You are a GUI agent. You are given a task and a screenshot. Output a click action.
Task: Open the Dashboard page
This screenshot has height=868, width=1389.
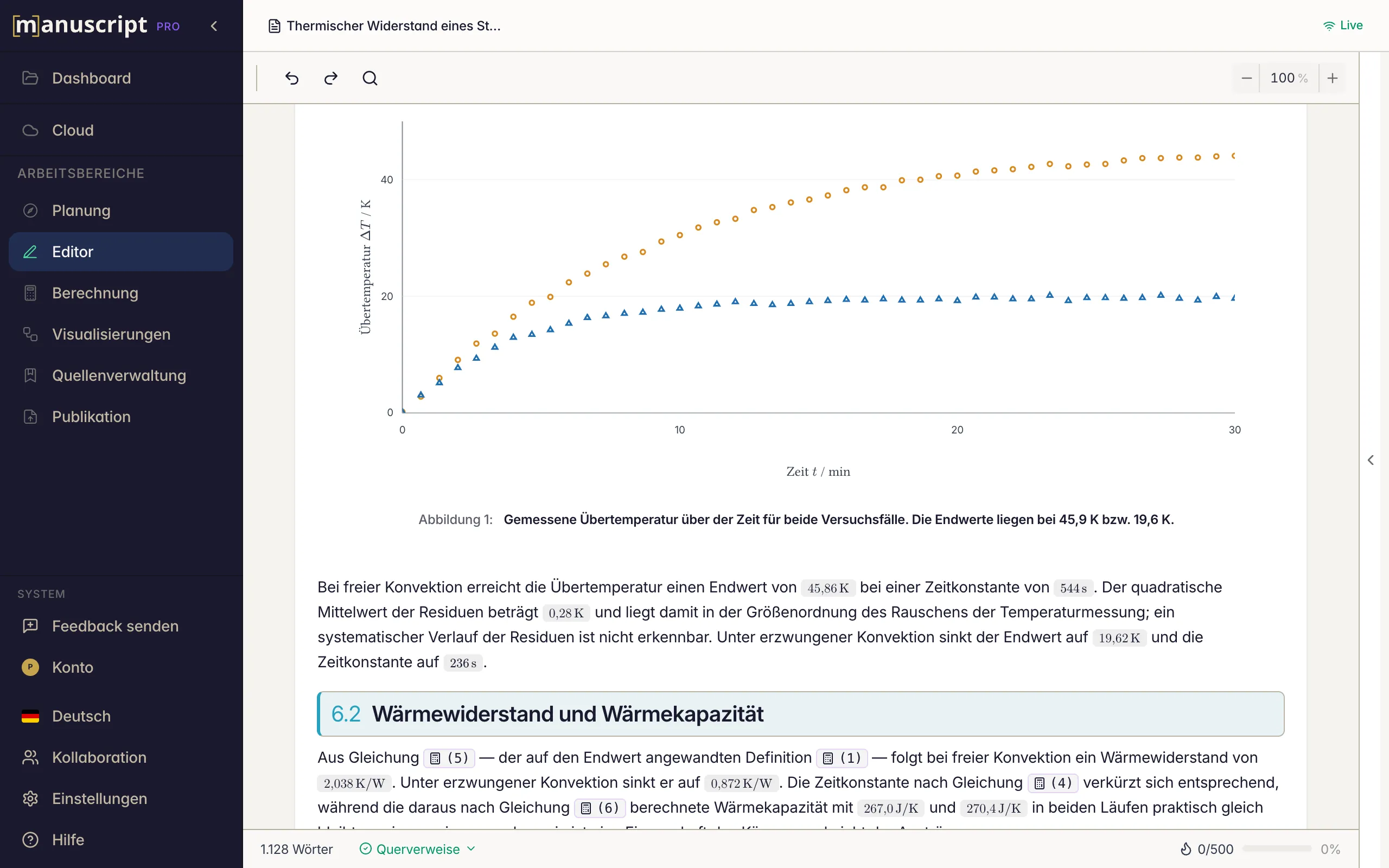point(121,78)
